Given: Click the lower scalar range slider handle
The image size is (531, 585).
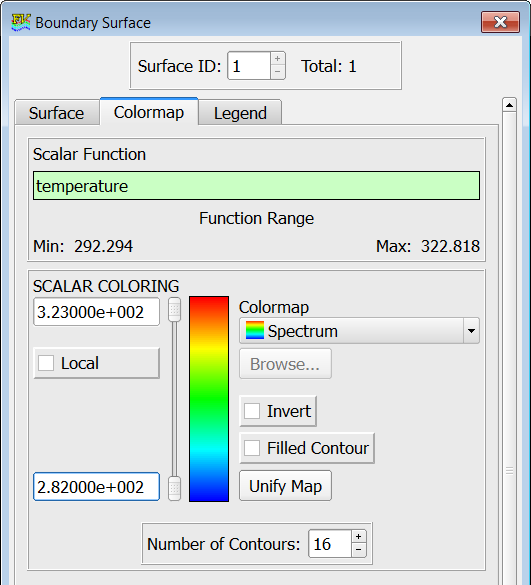Looking at the screenshot, I should coord(174,488).
